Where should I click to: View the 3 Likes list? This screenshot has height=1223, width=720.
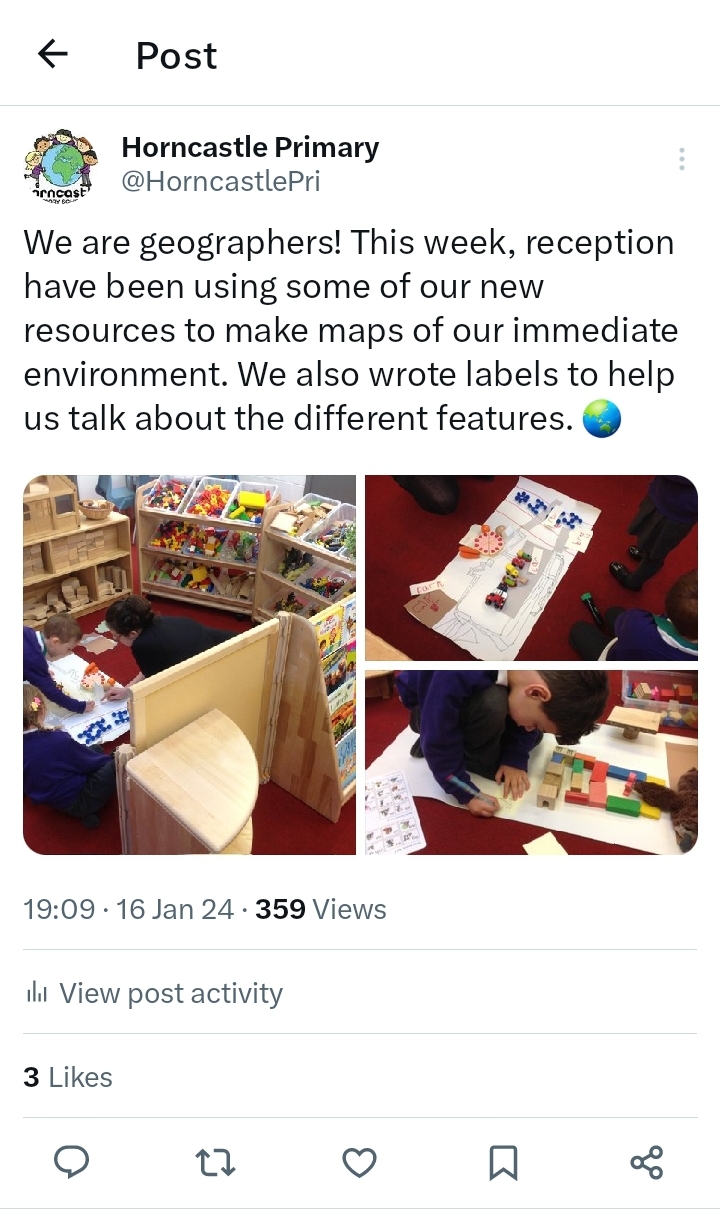pos(68,1077)
